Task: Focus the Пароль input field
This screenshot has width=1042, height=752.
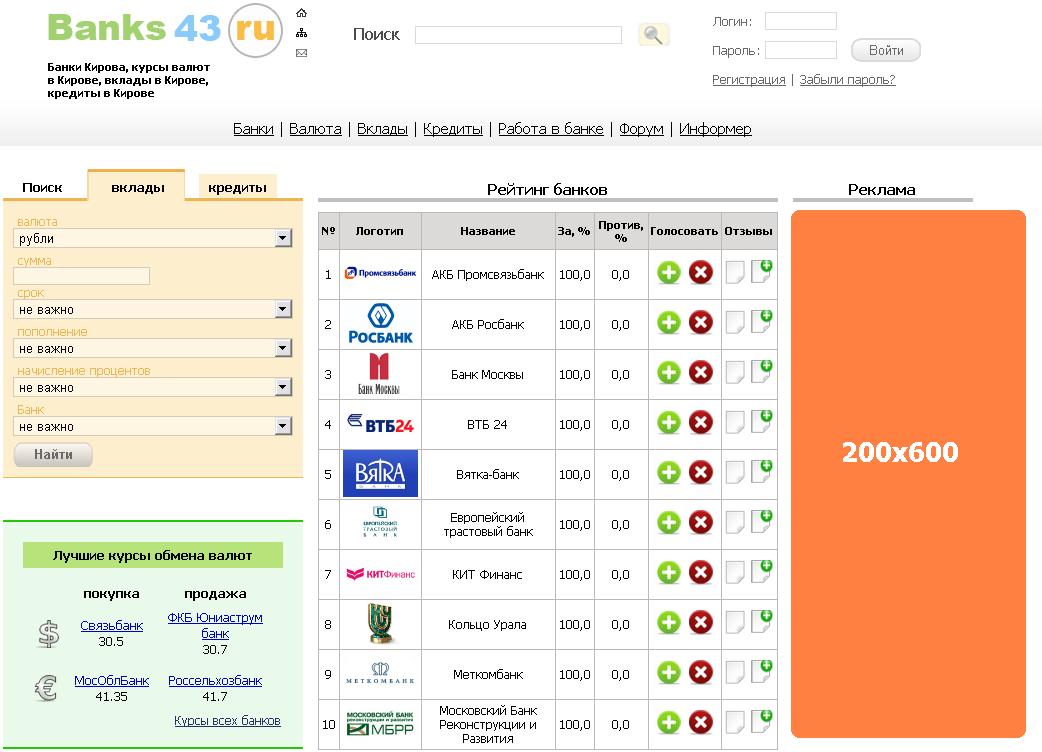Action: (x=801, y=50)
